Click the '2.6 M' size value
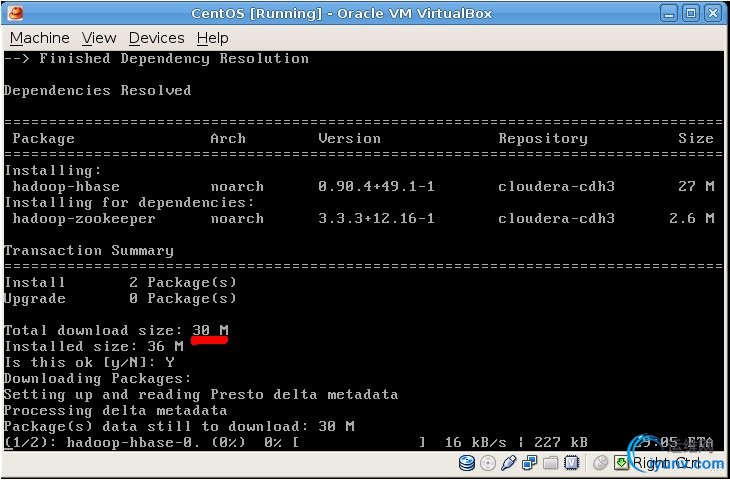 pyautogui.click(x=692, y=218)
